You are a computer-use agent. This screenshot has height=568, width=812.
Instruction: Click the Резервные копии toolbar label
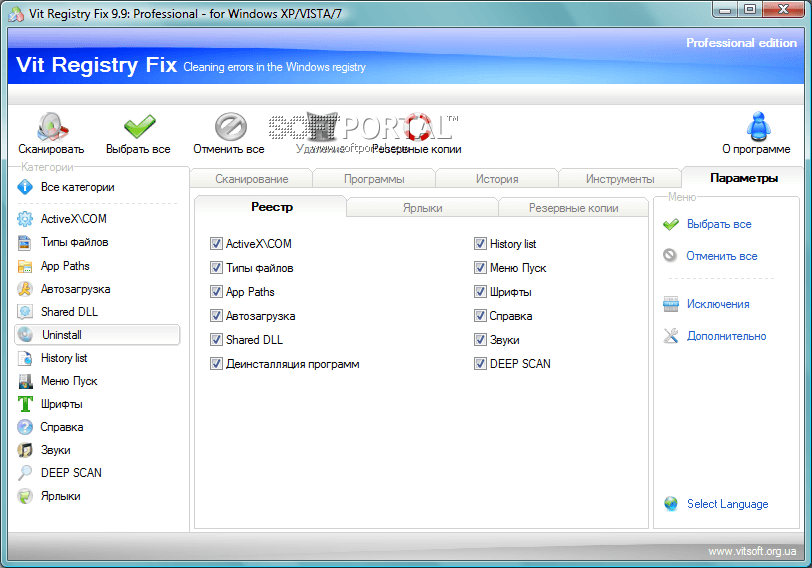(416, 149)
